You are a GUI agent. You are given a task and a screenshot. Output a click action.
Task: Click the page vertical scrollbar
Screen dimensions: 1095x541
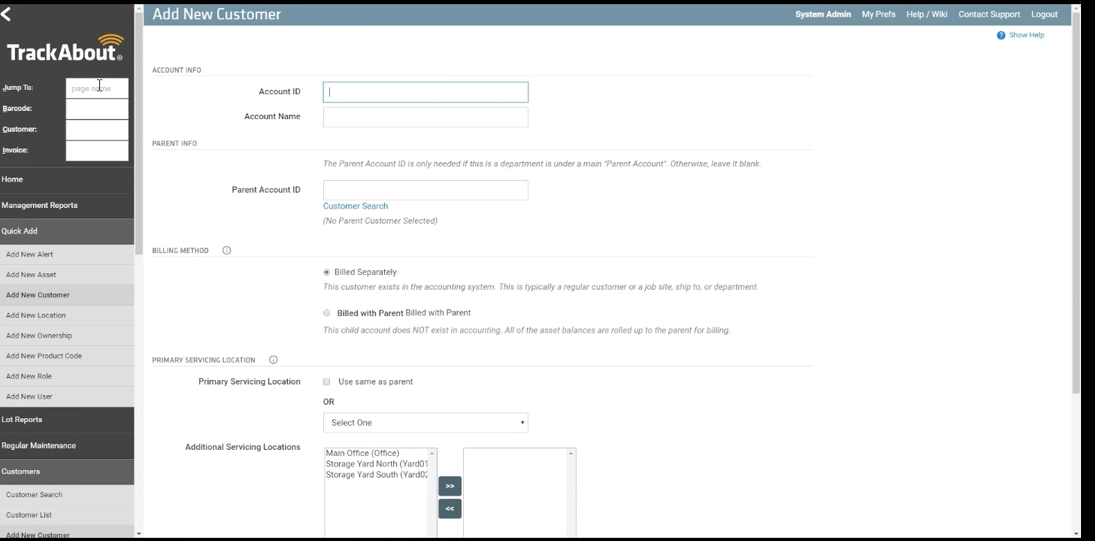[1075, 209]
